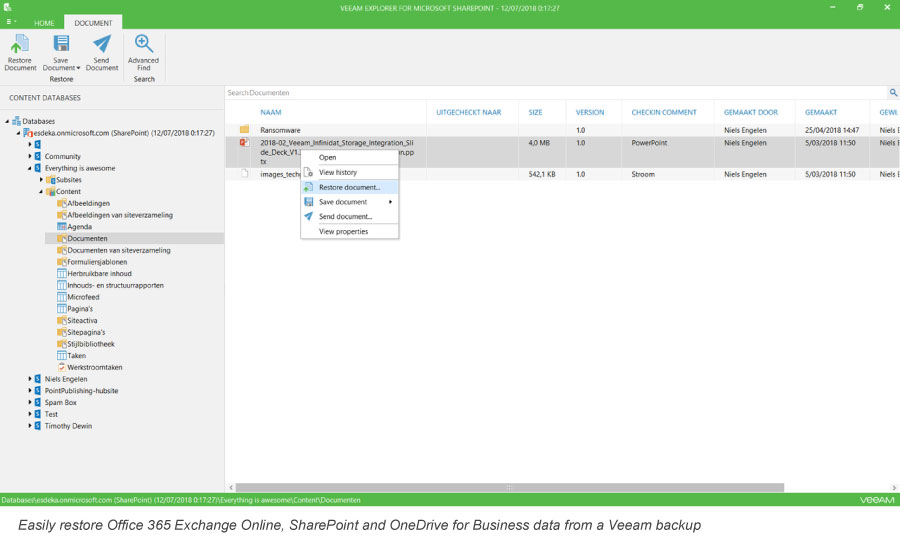Click the Save Document ribbon icon

click(61, 44)
